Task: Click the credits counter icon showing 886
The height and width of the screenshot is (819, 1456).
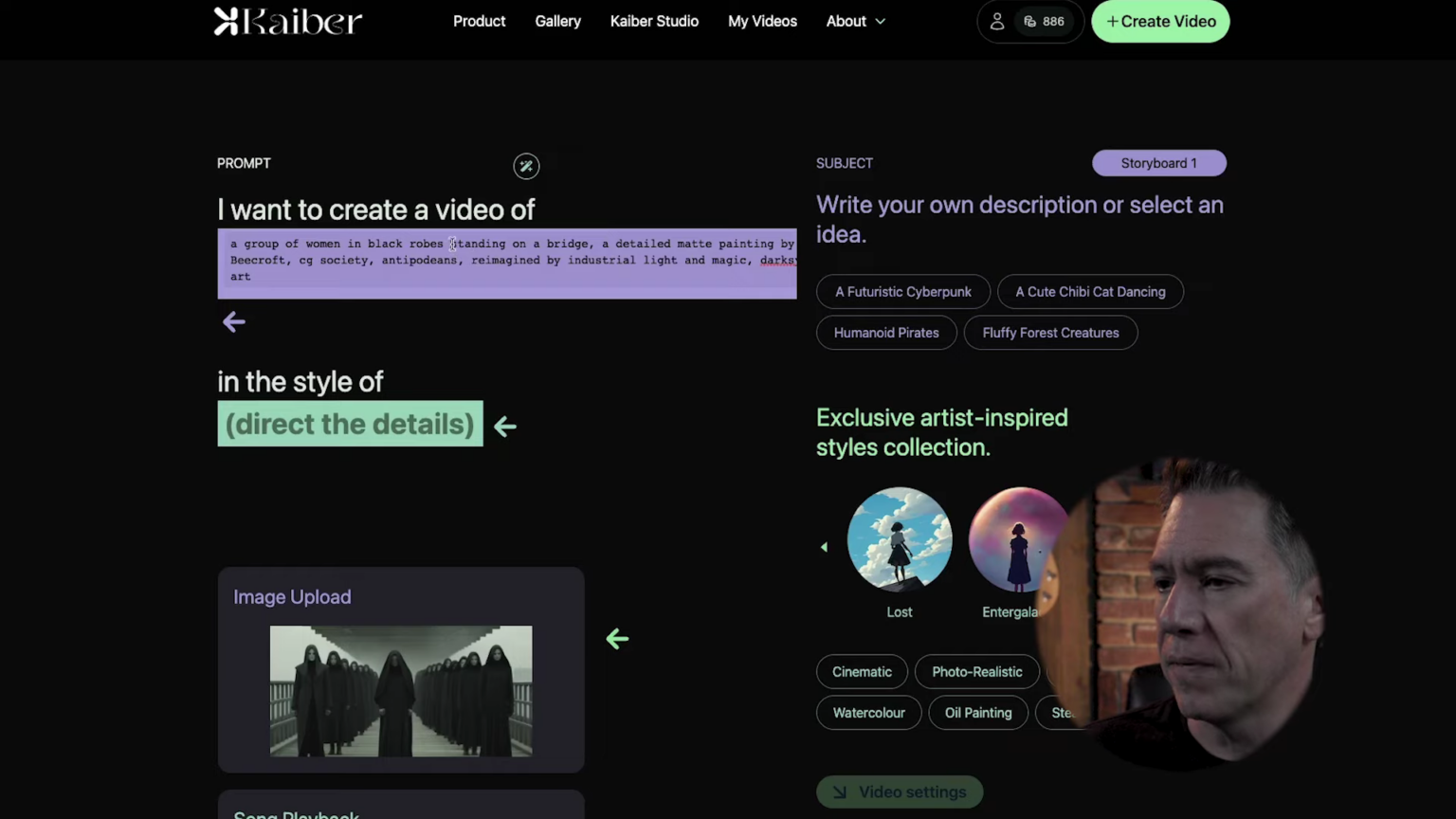Action: 1030,21
